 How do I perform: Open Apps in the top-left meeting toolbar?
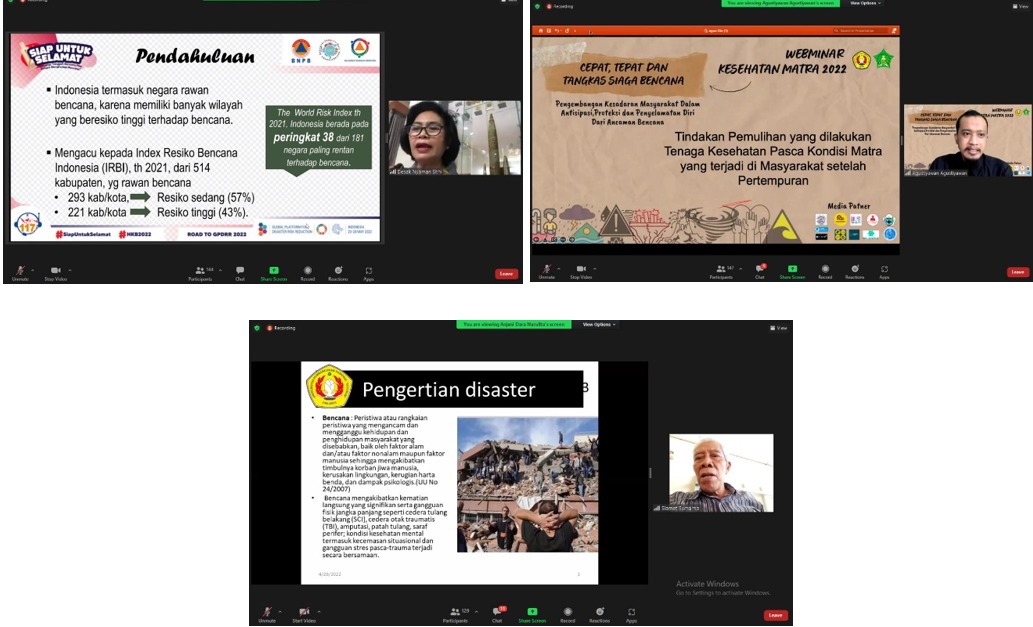(368, 269)
